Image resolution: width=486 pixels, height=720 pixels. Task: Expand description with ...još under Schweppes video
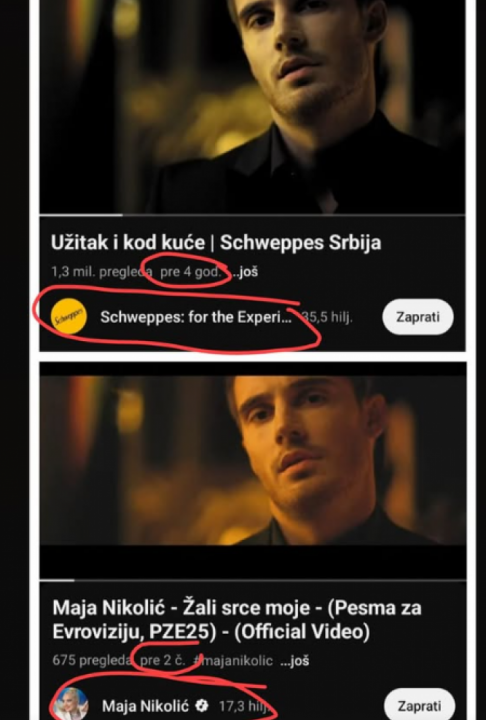pos(245,272)
